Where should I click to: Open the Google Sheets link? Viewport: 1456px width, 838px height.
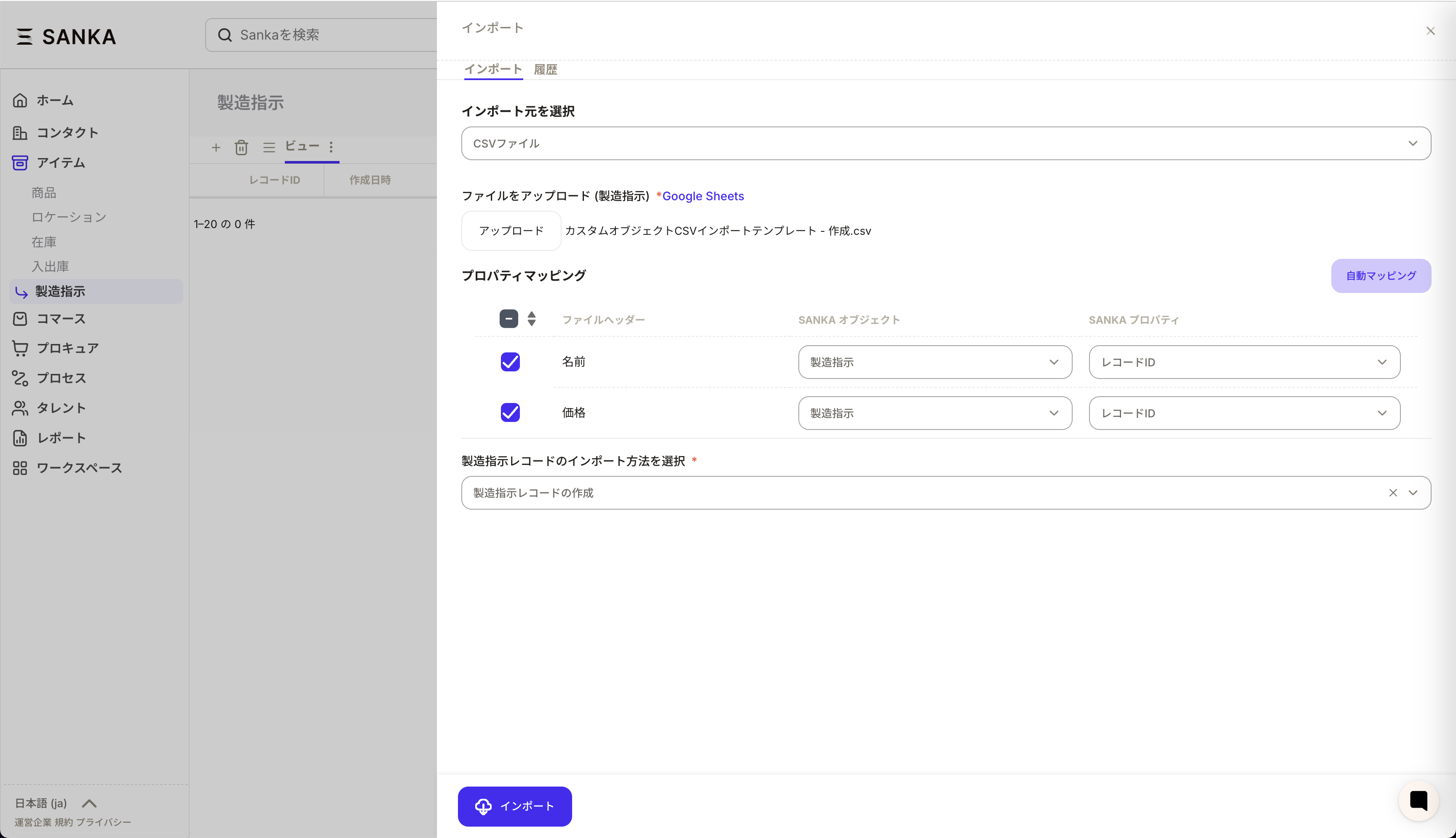(x=703, y=196)
